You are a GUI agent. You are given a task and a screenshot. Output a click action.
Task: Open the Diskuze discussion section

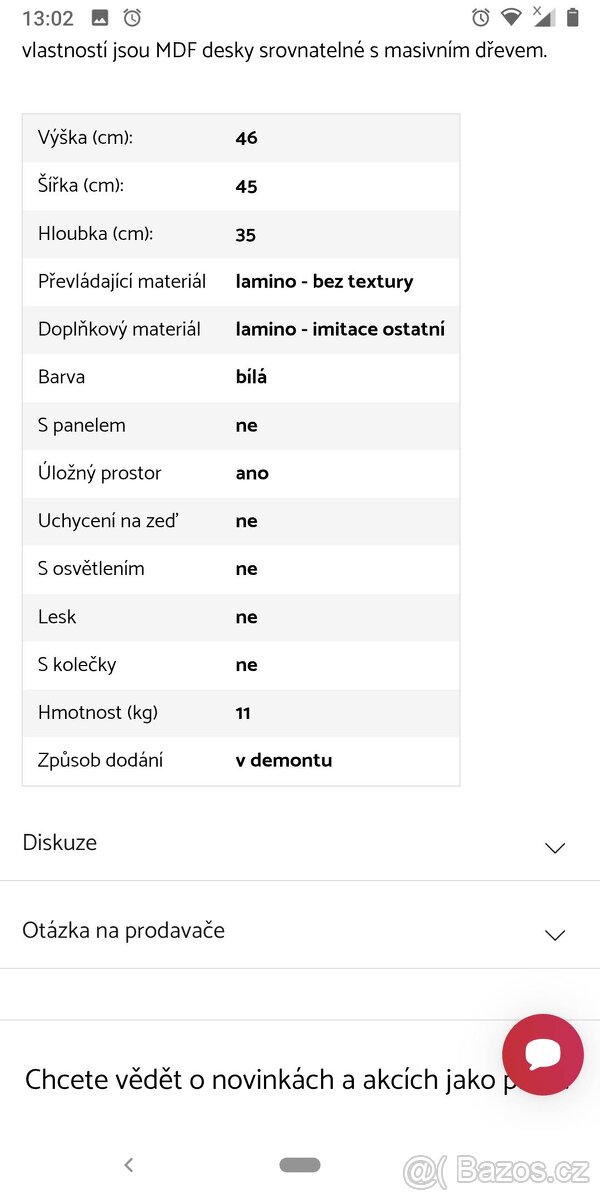[x=59, y=843]
